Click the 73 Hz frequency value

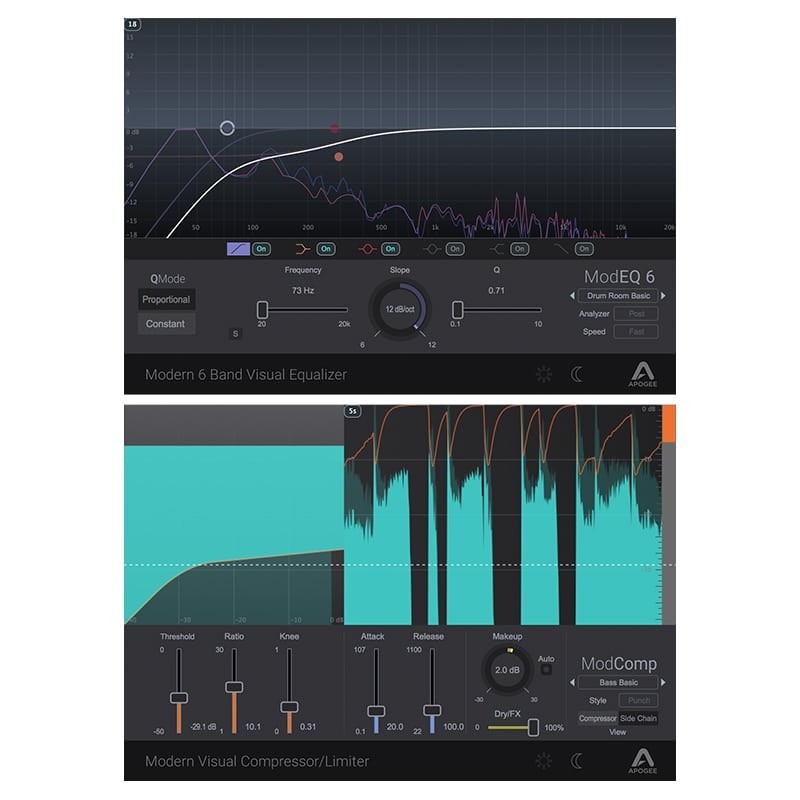303,290
